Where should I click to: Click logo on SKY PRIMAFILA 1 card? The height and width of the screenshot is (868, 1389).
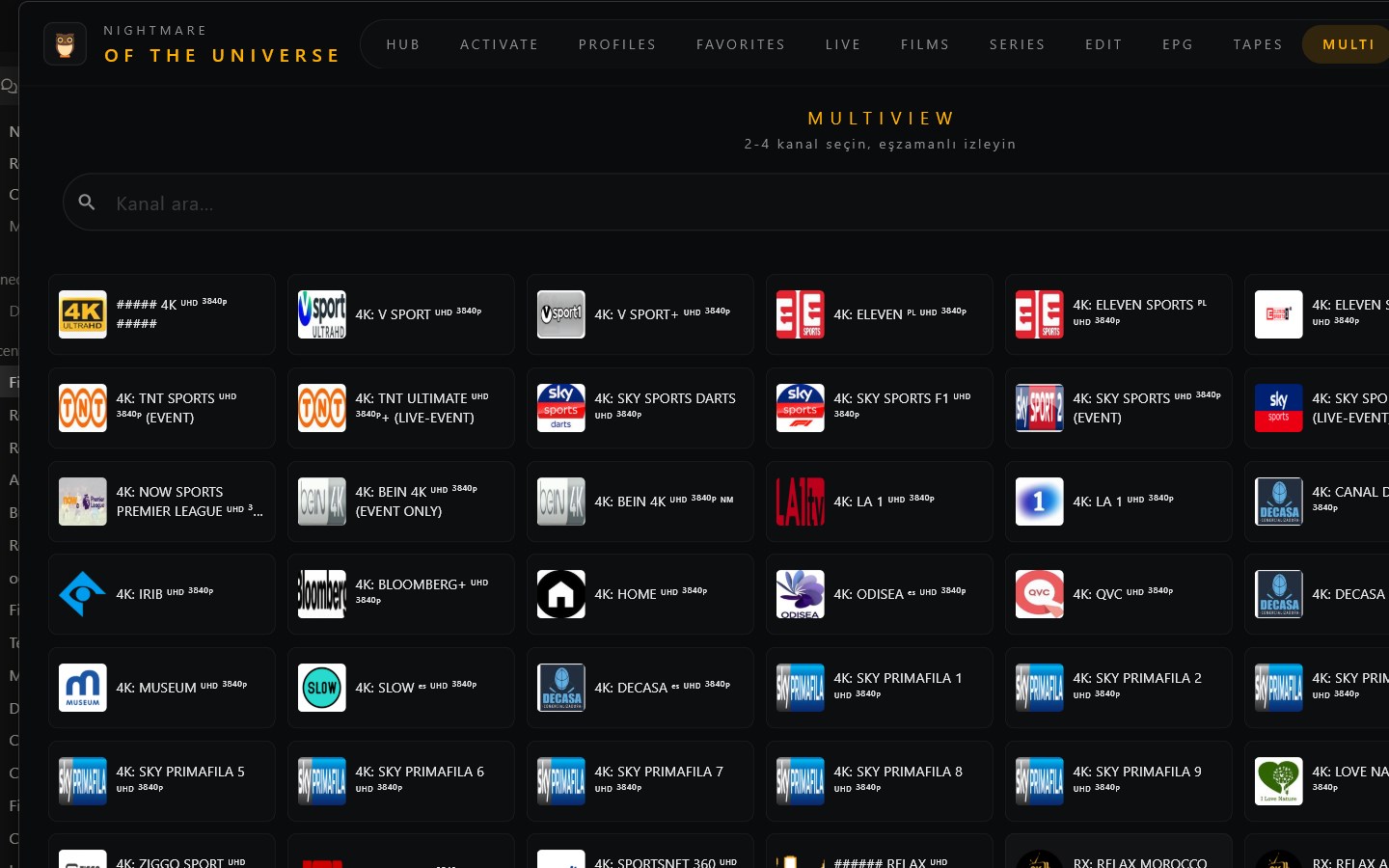[801, 688]
